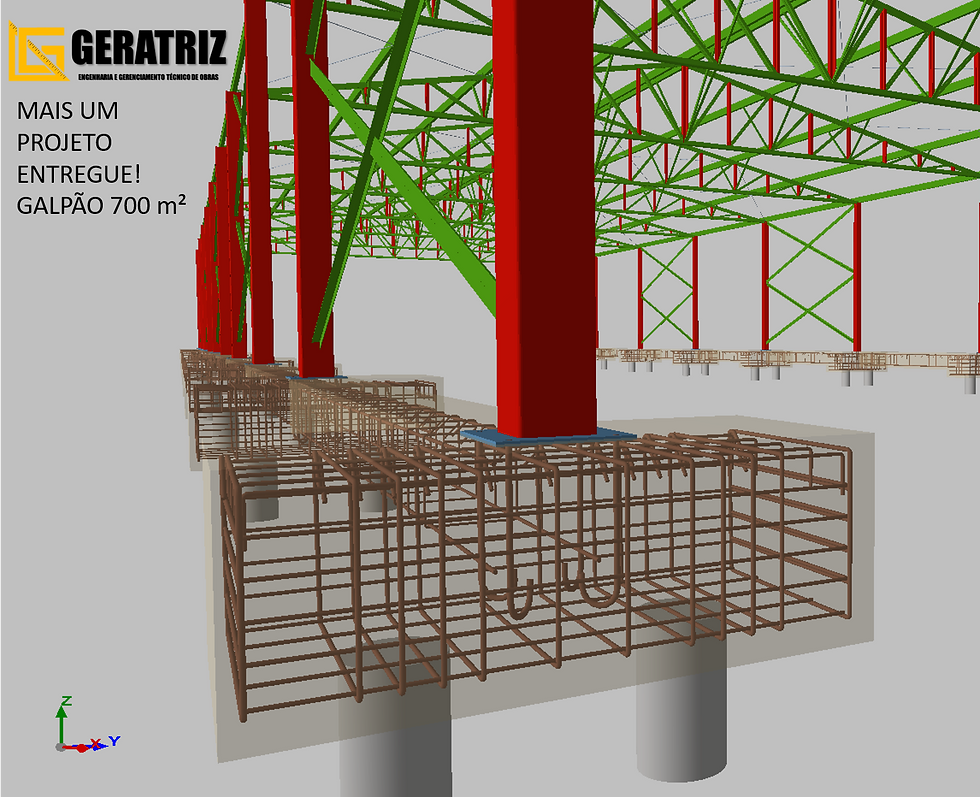Viewport: 980px width, 797px height.
Task: Click the 'PROJETO' text line
Action: pos(64,143)
